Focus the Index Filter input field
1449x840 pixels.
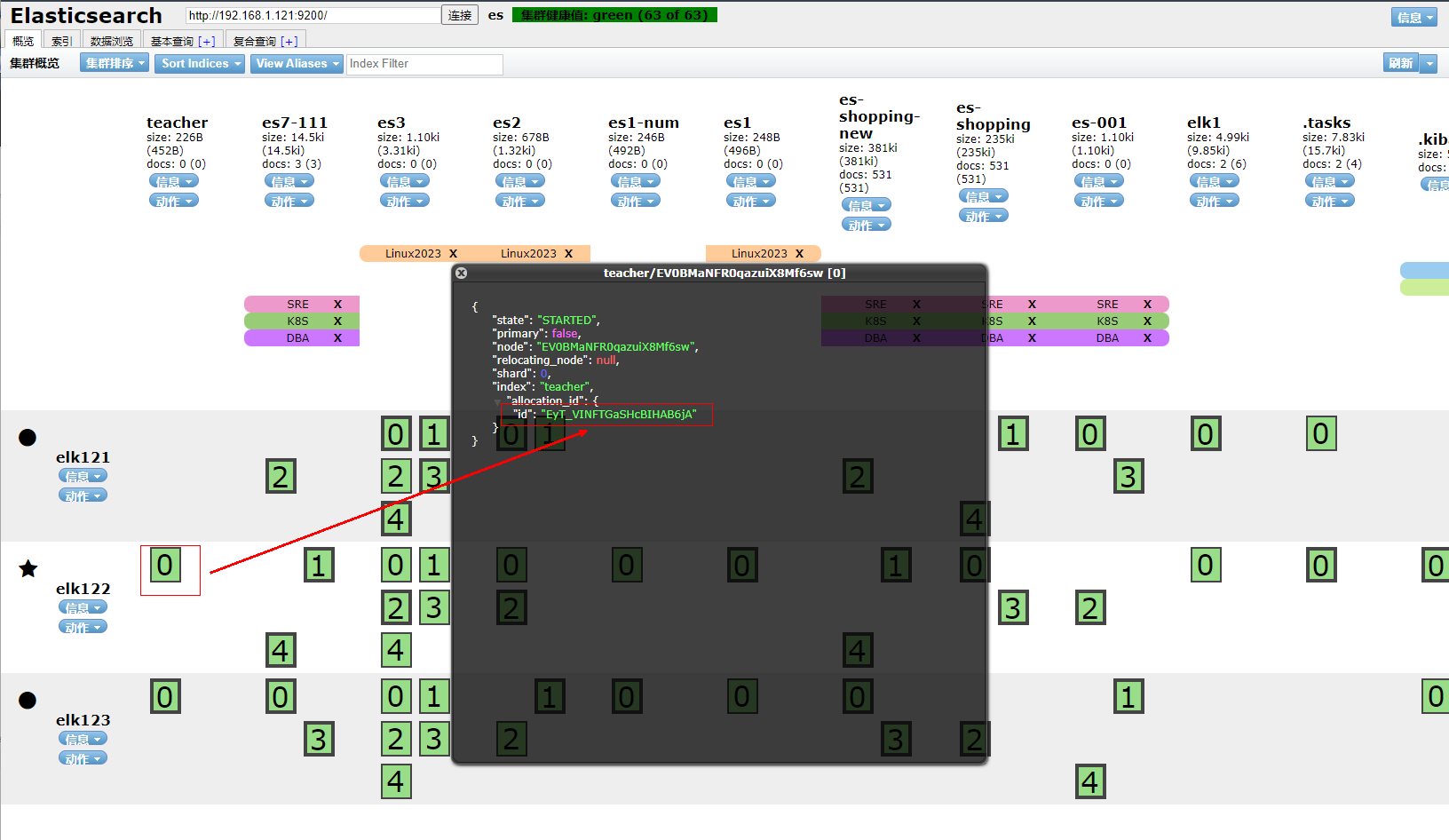pyautogui.click(x=424, y=64)
